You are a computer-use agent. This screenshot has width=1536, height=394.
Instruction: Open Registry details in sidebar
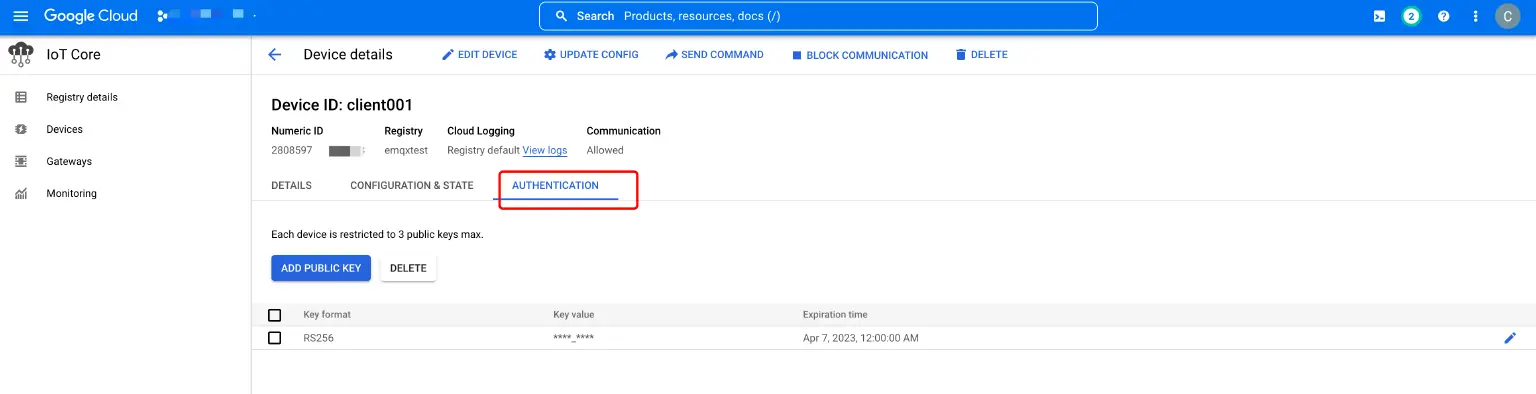click(x=82, y=97)
